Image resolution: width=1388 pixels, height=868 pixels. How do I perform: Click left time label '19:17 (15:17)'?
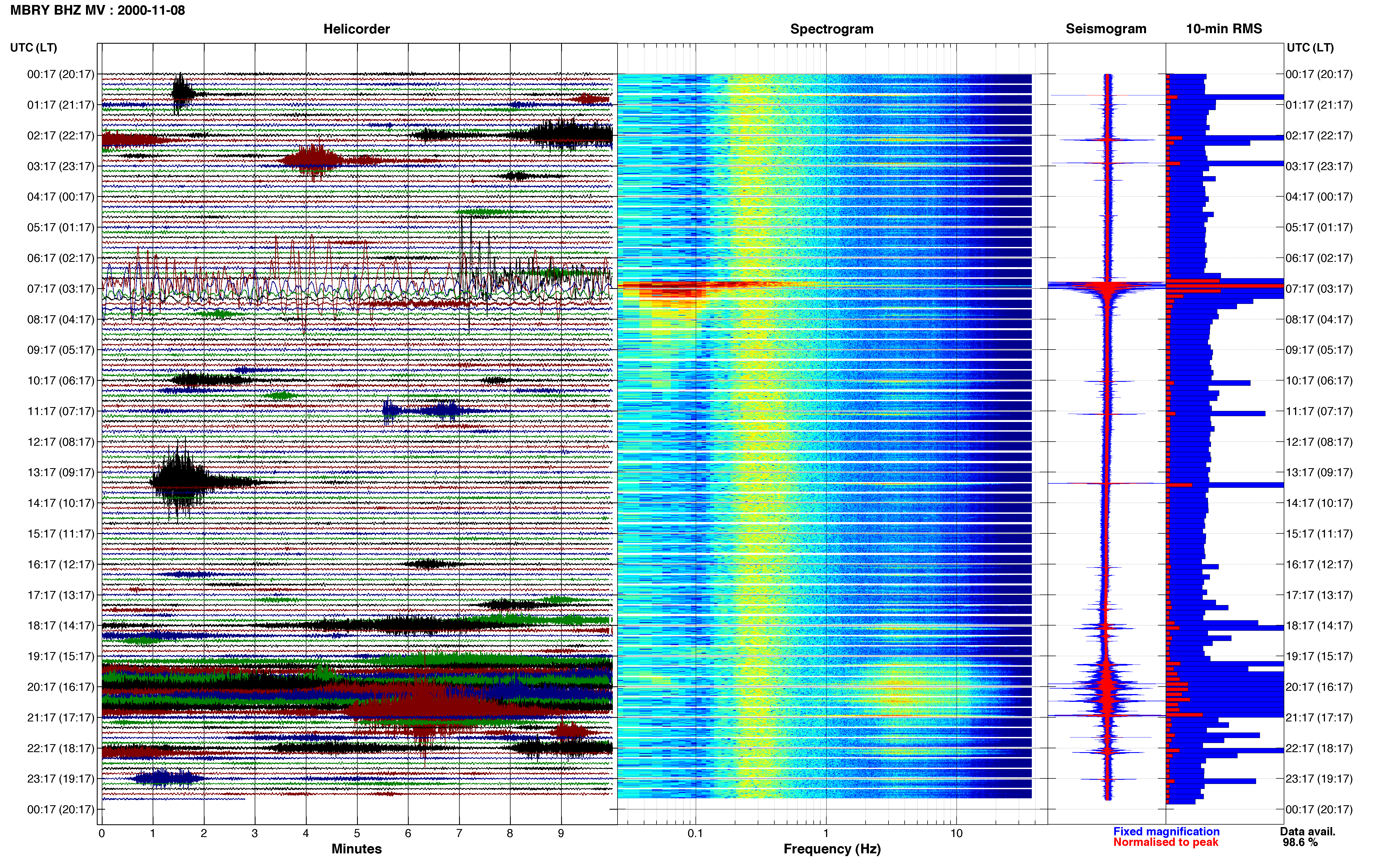[61, 656]
